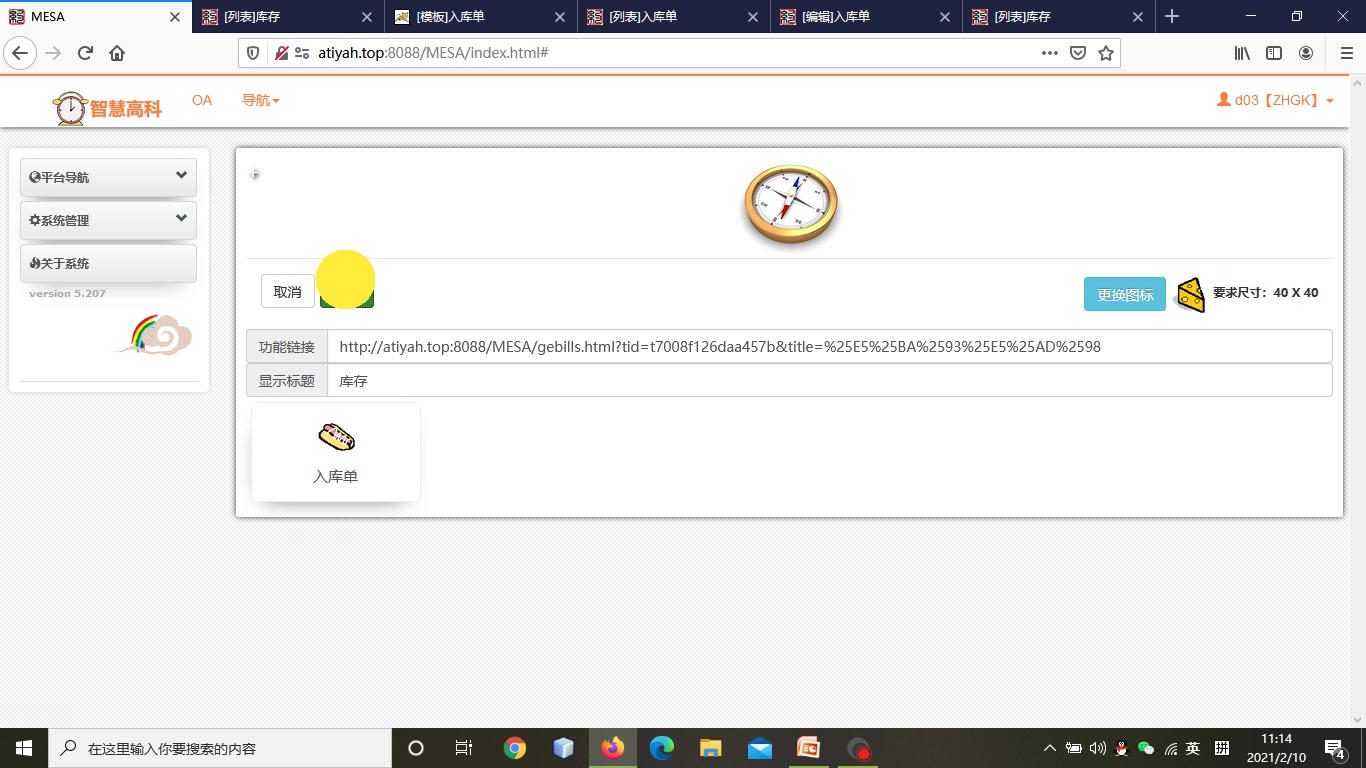Go back using Firefox back arrow

[20, 53]
